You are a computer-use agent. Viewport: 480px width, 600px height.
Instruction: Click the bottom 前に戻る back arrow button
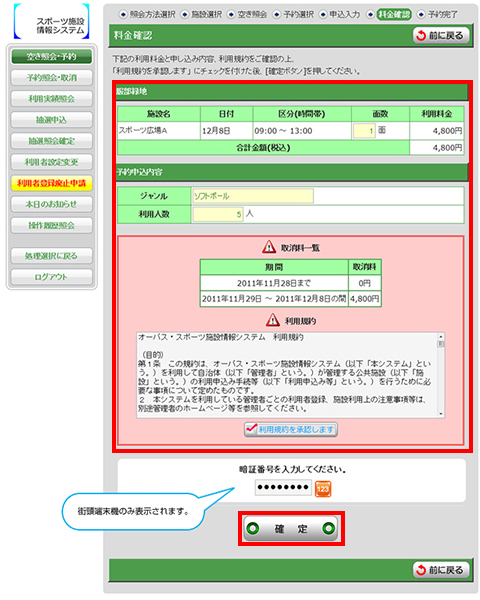tap(441, 570)
